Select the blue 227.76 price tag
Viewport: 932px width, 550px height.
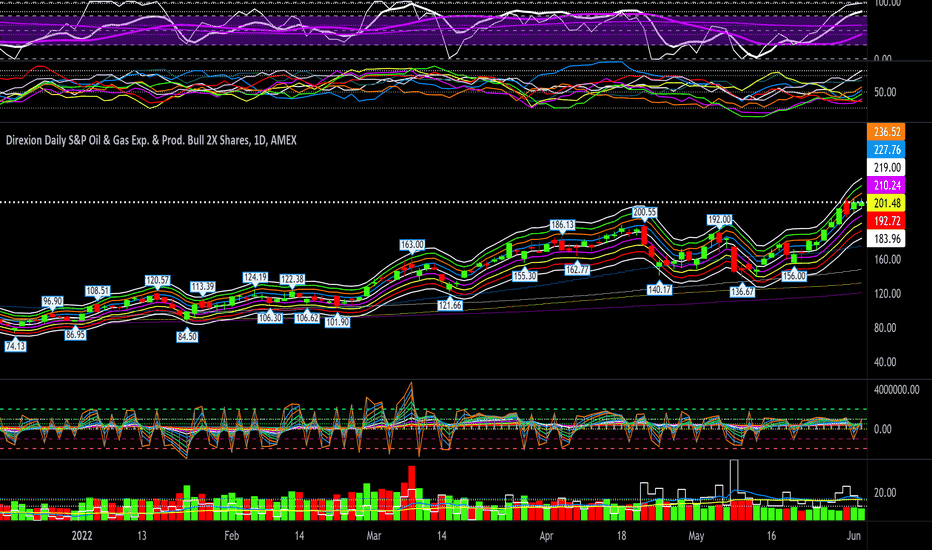pos(886,150)
